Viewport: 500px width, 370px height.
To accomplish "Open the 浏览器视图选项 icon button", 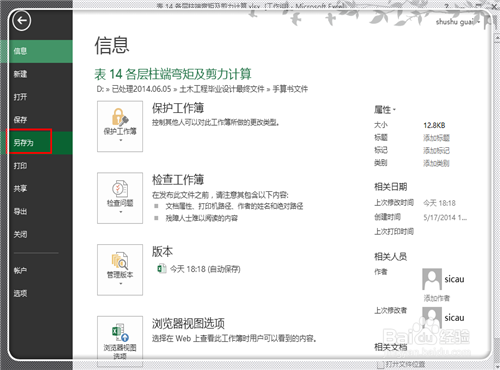I will click(120, 341).
